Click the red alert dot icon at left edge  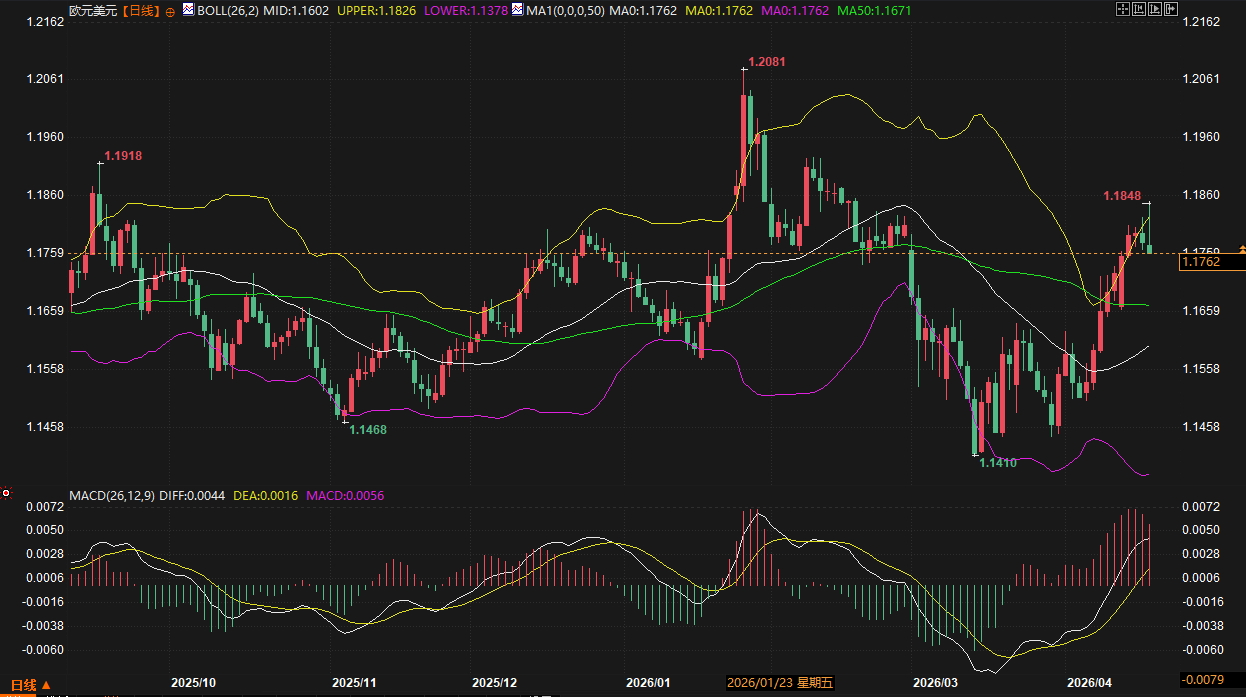[6, 493]
